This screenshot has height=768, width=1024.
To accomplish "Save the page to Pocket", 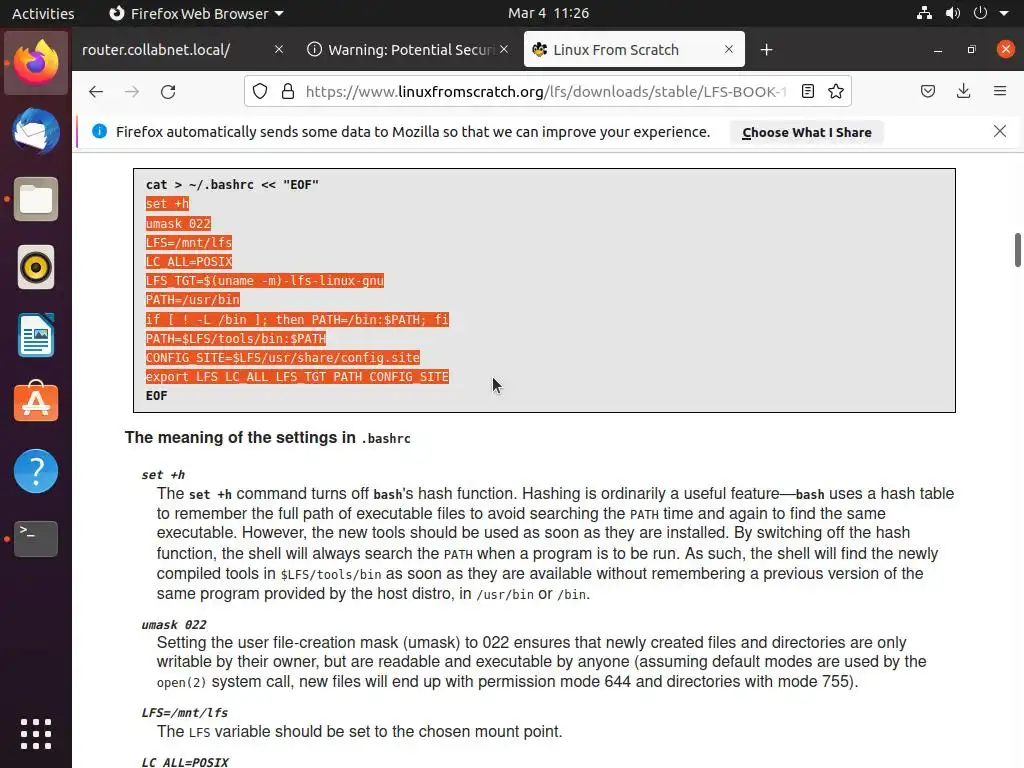I will point(927,91).
